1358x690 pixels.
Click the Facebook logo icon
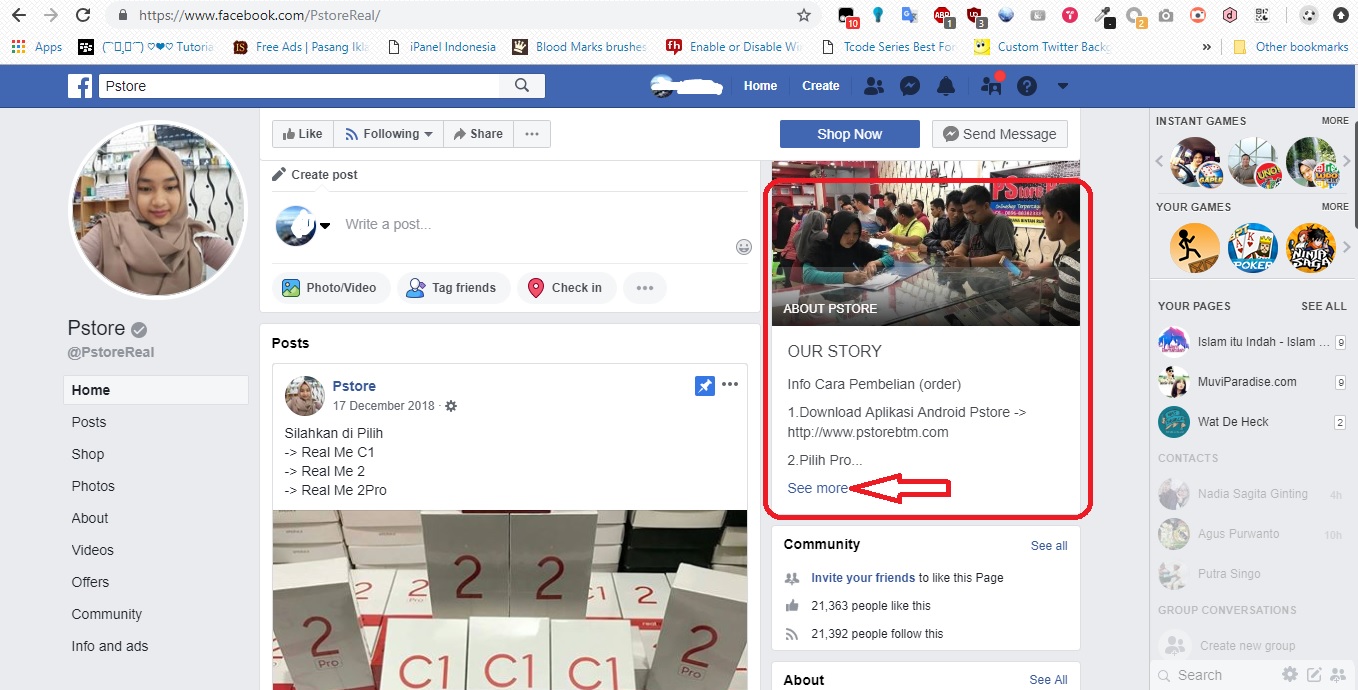[80, 86]
